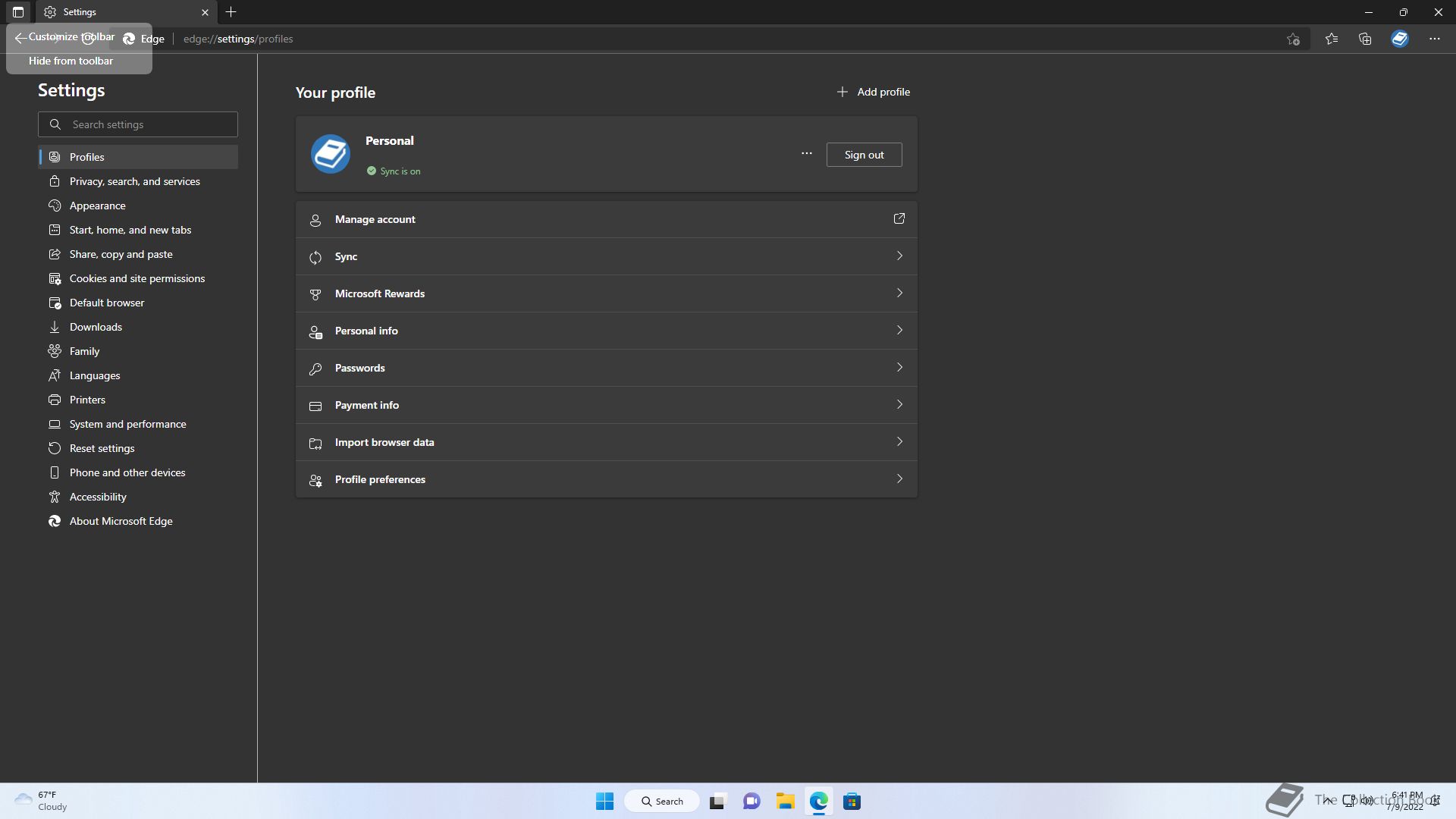Open Profiles settings section
This screenshot has height=819, width=1456.
tap(138, 157)
